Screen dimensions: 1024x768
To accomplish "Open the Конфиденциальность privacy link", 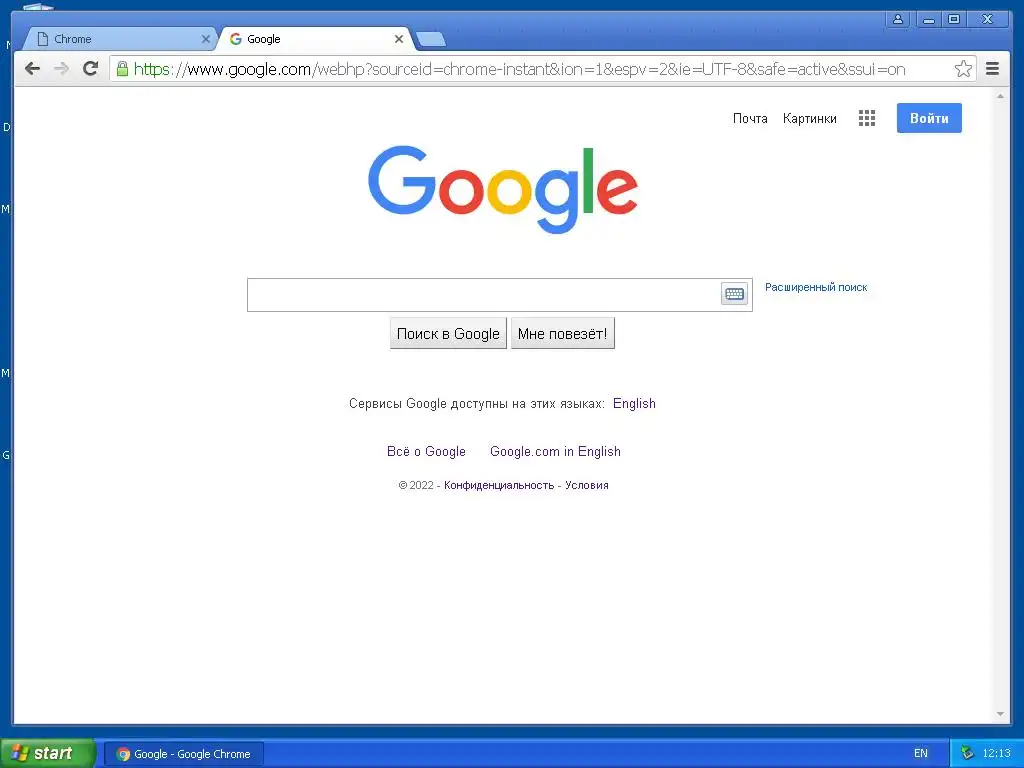I will tap(499, 485).
